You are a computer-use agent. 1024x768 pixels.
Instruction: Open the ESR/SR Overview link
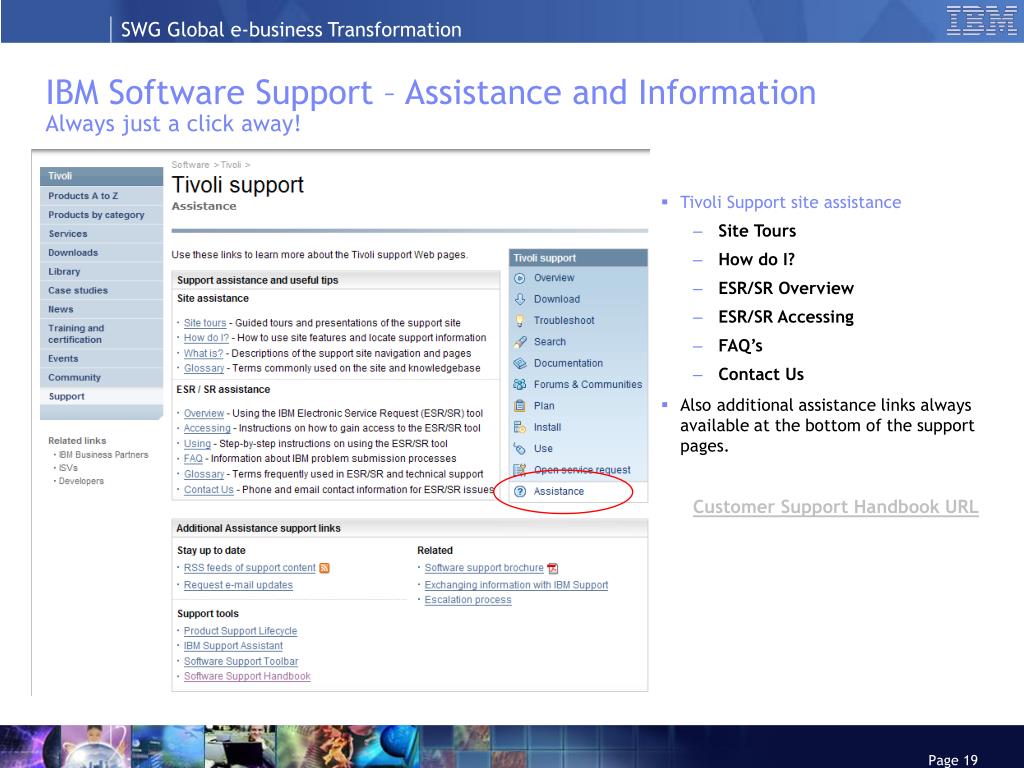click(x=204, y=413)
